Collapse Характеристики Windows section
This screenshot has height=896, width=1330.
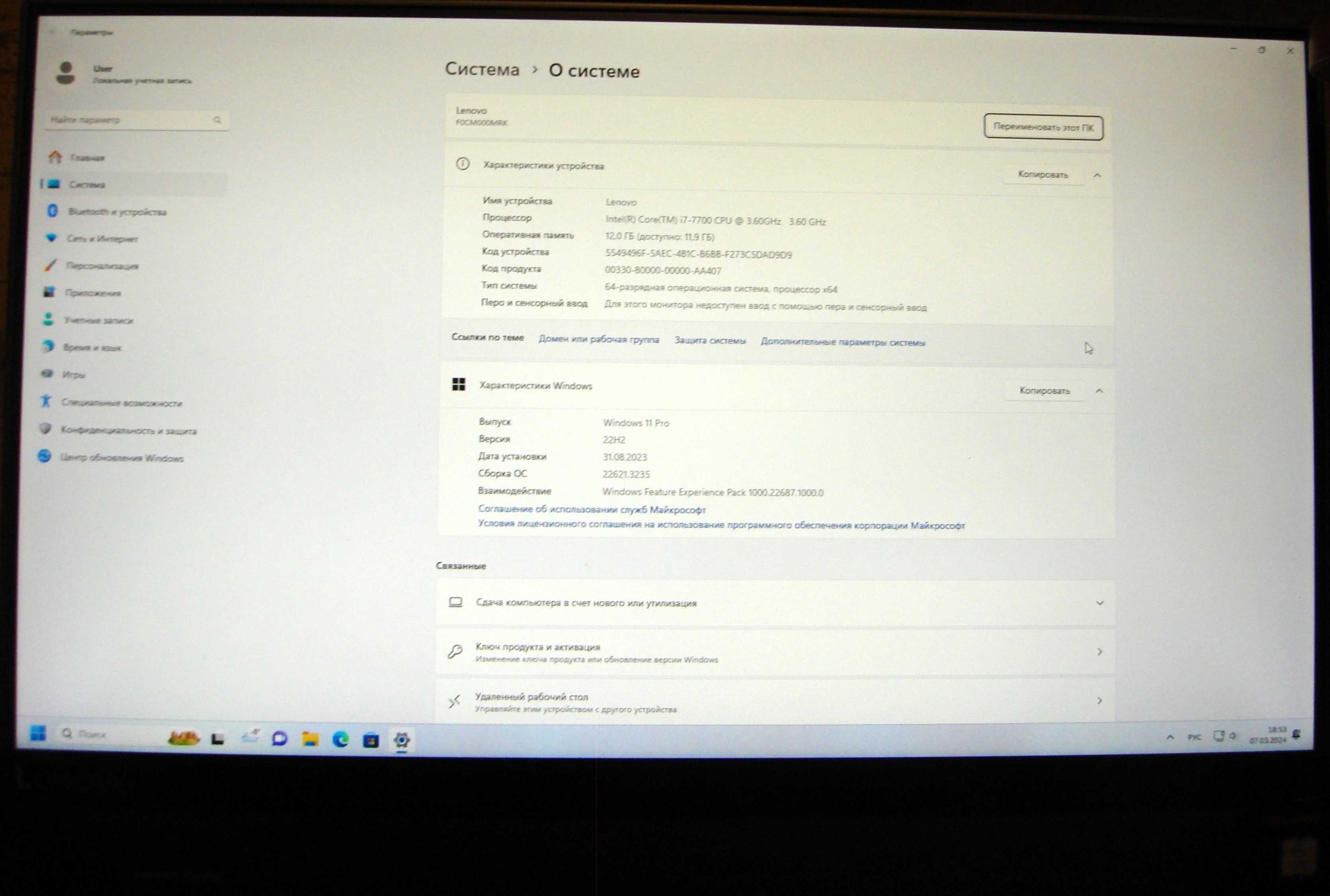[1099, 391]
